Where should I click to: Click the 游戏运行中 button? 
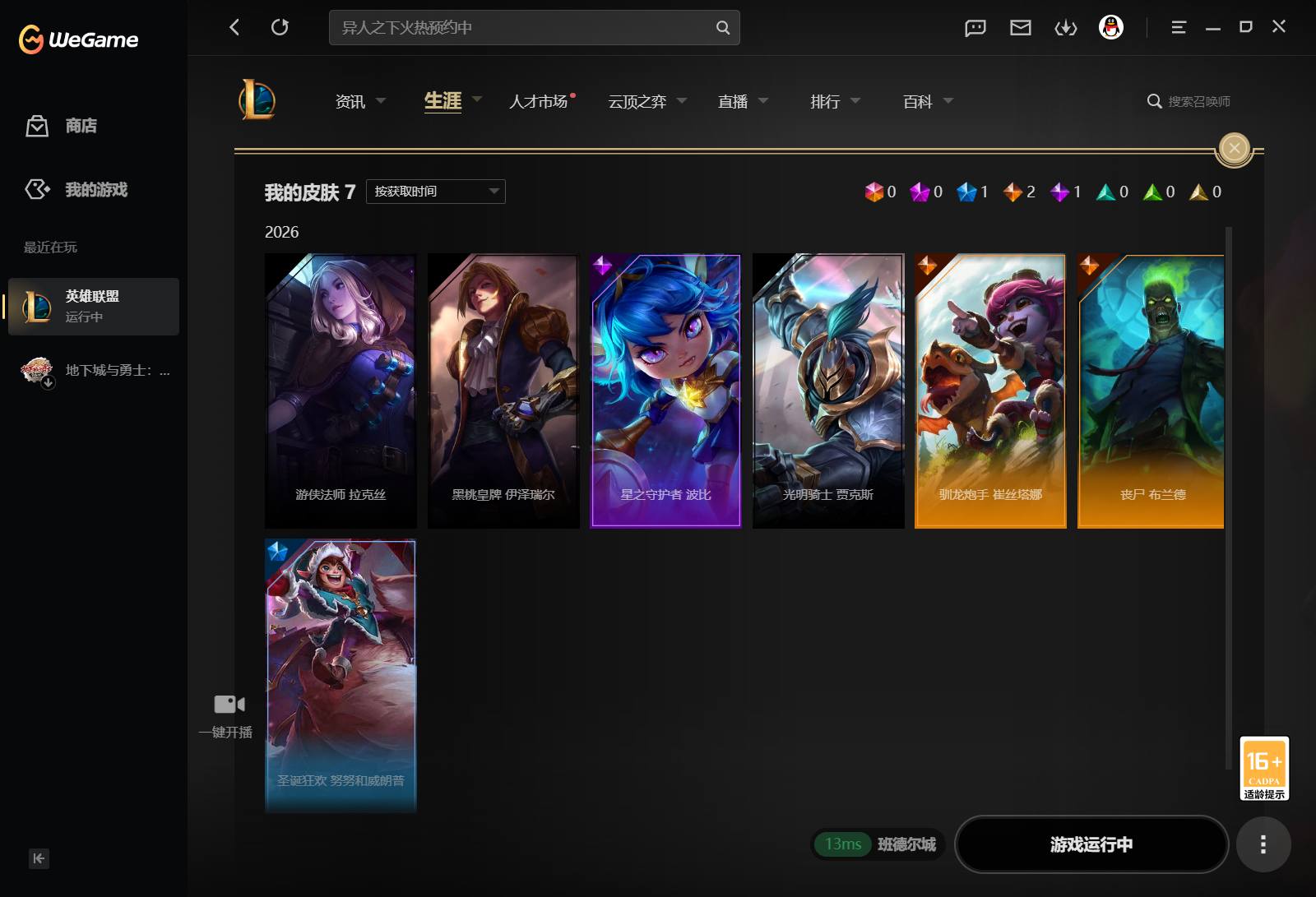point(1091,844)
